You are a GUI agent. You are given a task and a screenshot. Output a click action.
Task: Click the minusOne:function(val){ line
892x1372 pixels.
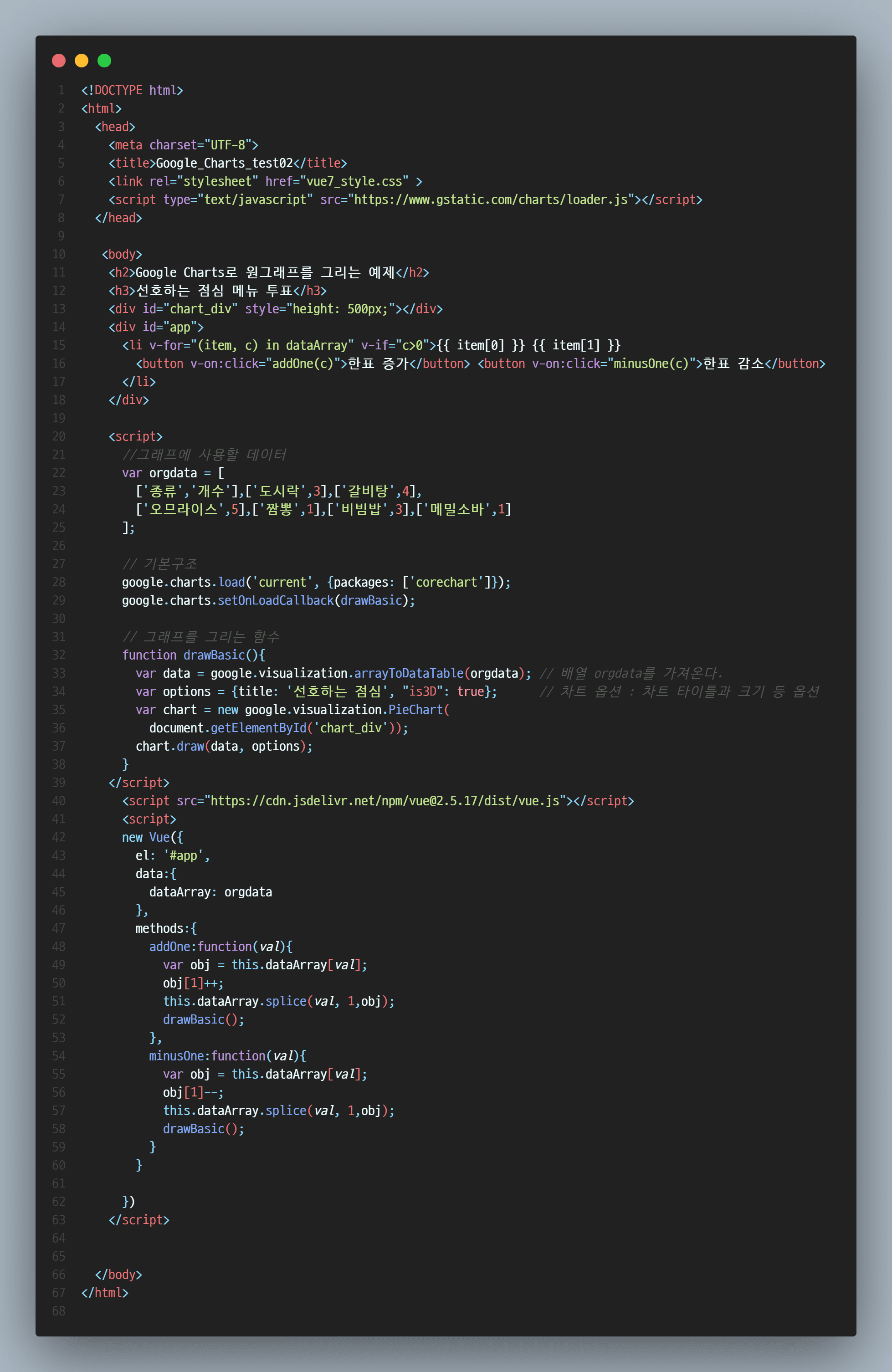[228, 1056]
